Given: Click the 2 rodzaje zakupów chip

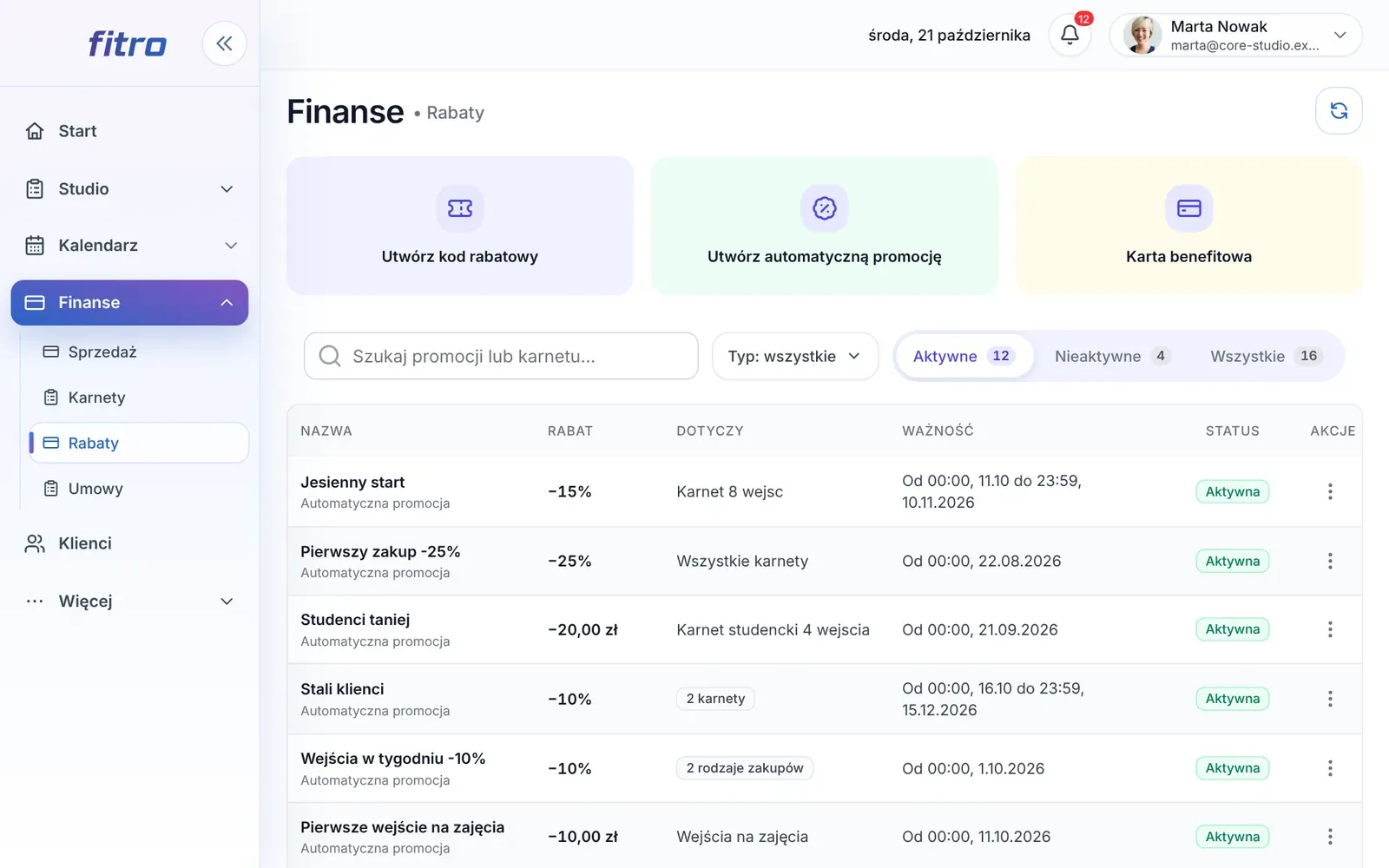Looking at the screenshot, I should point(745,768).
